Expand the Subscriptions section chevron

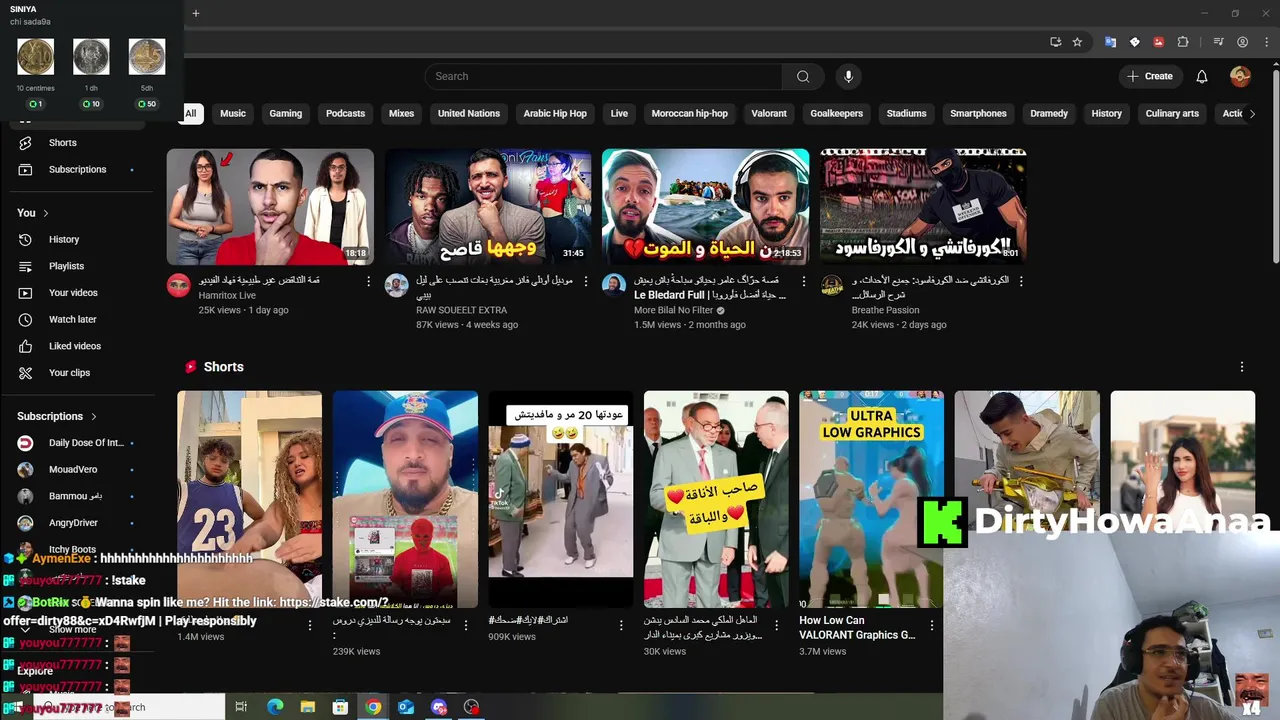pos(94,416)
